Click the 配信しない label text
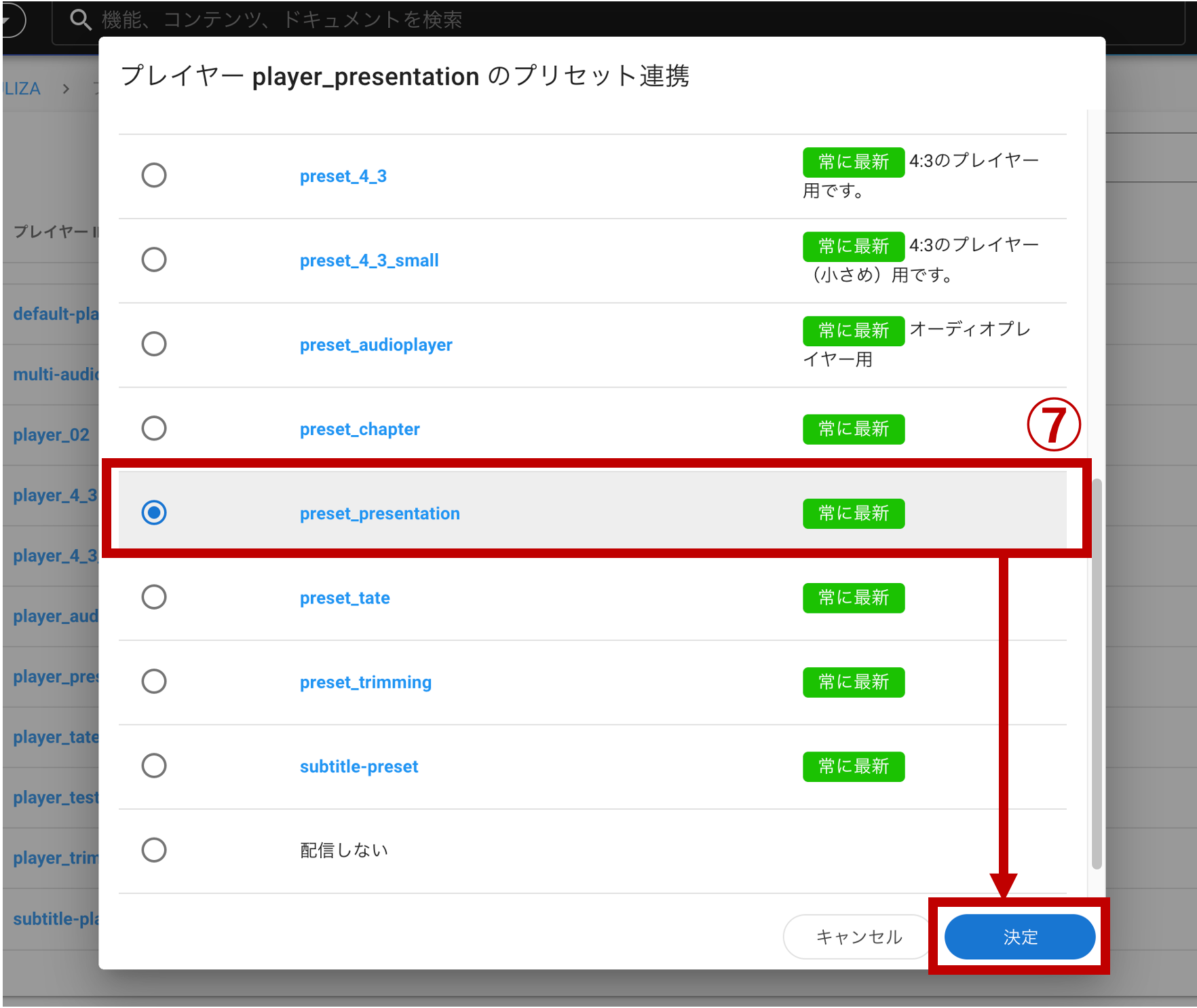Image resolution: width=1197 pixels, height=1008 pixels. pyautogui.click(x=344, y=851)
